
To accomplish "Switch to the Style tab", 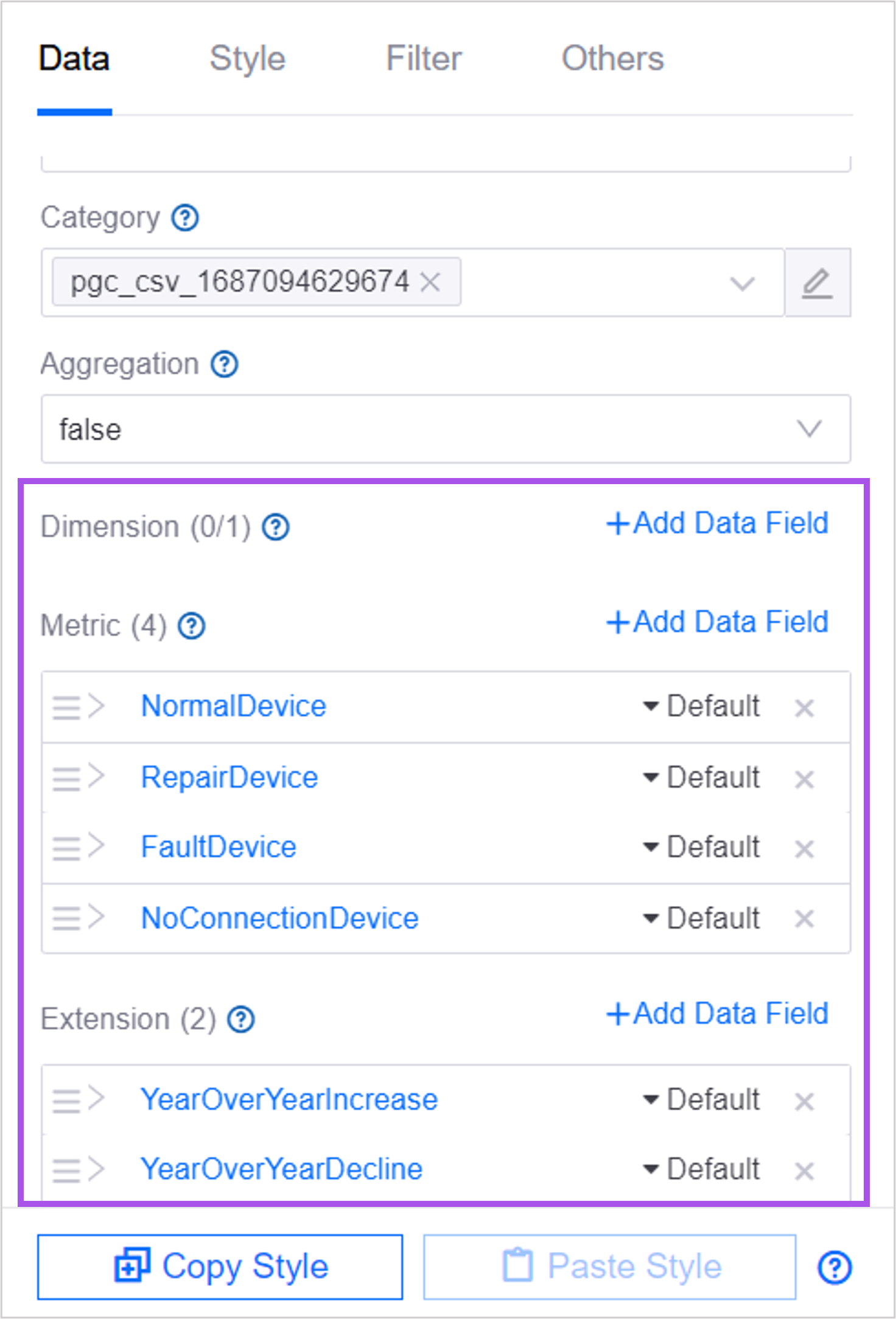I will click(x=247, y=59).
